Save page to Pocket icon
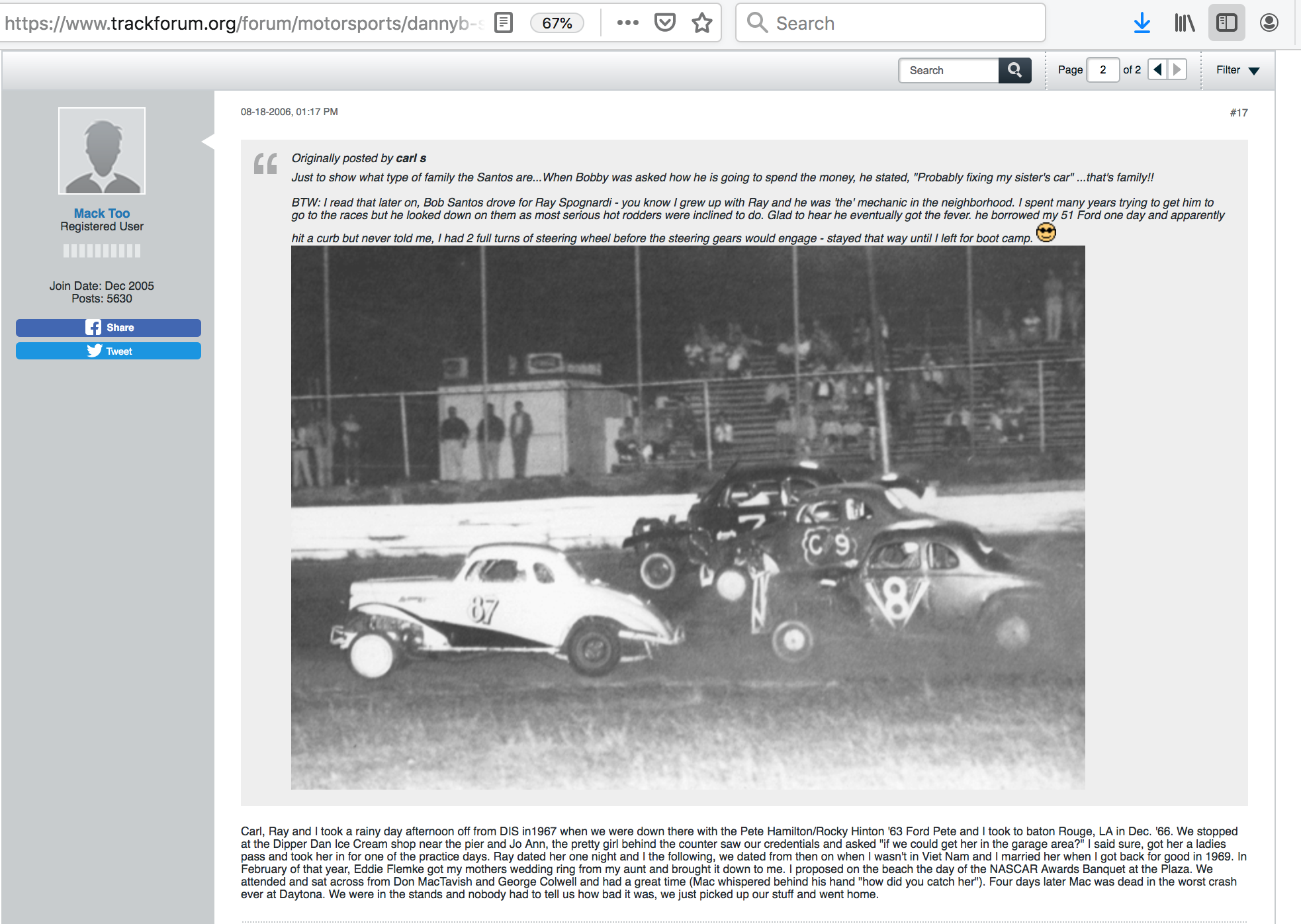Viewport: 1301px width, 924px height. coord(664,23)
